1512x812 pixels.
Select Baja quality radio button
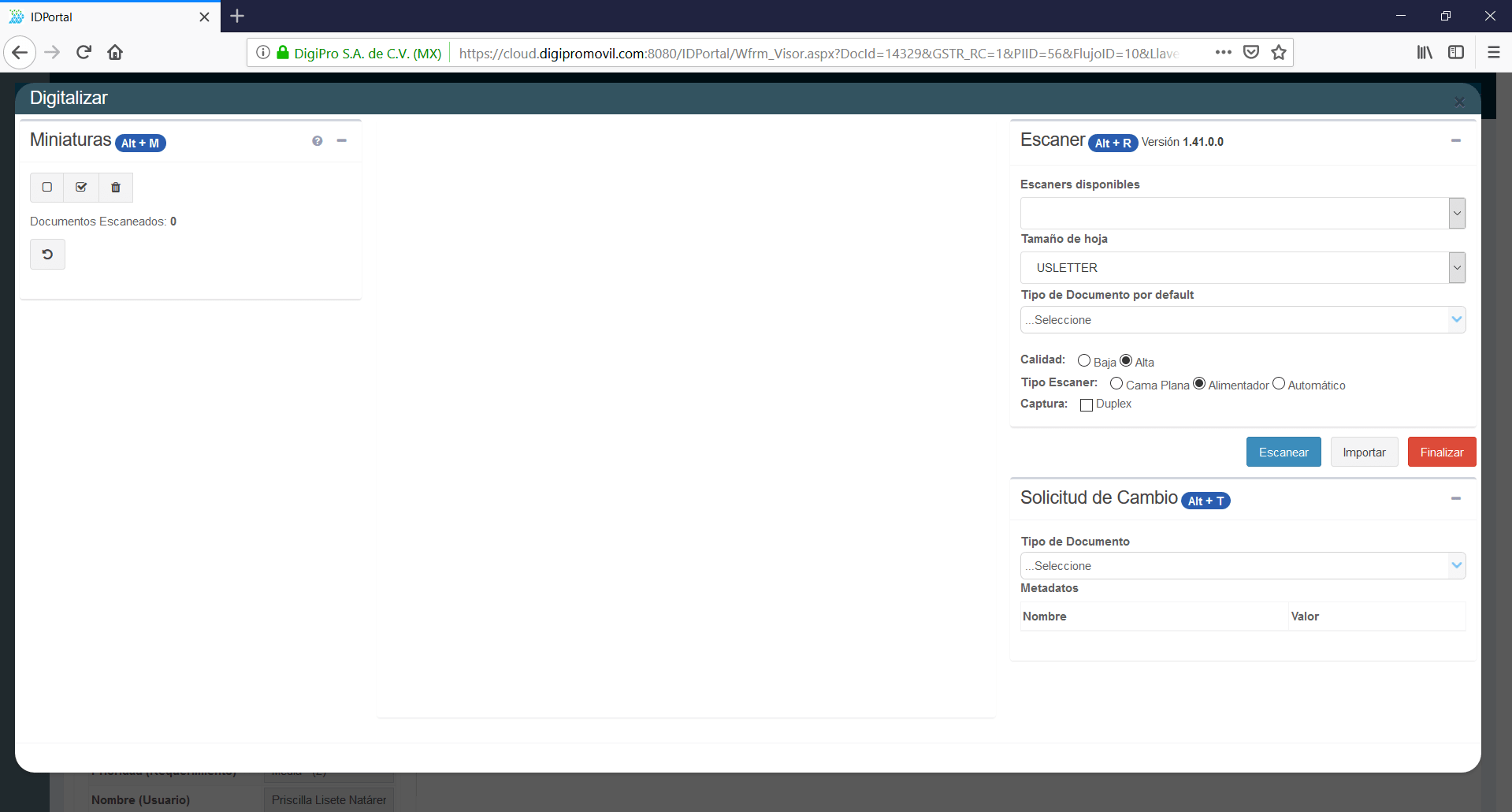point(1084,361)
